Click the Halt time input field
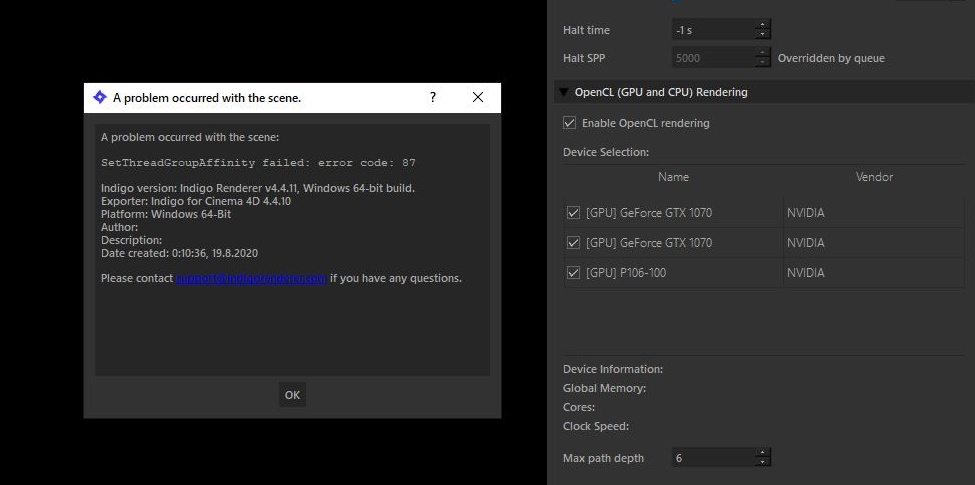The height and width of the screenshot is (485, 975). coord(712,30)
